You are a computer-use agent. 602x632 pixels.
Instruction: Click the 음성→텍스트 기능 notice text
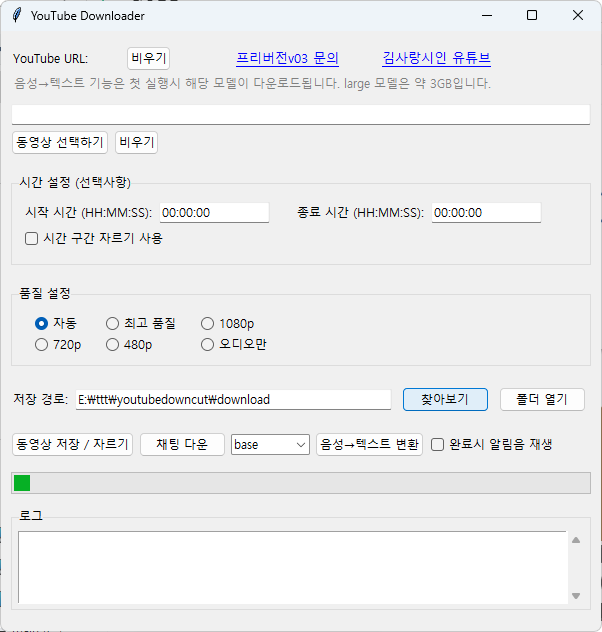[x=252, y=83]
